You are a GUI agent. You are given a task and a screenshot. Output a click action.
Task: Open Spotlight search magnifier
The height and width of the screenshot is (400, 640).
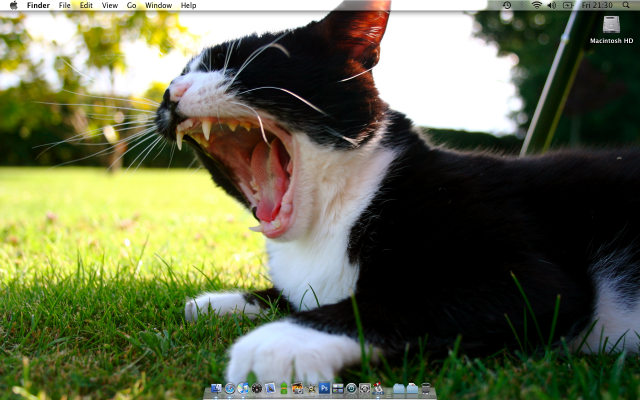[x=626, y=5]
